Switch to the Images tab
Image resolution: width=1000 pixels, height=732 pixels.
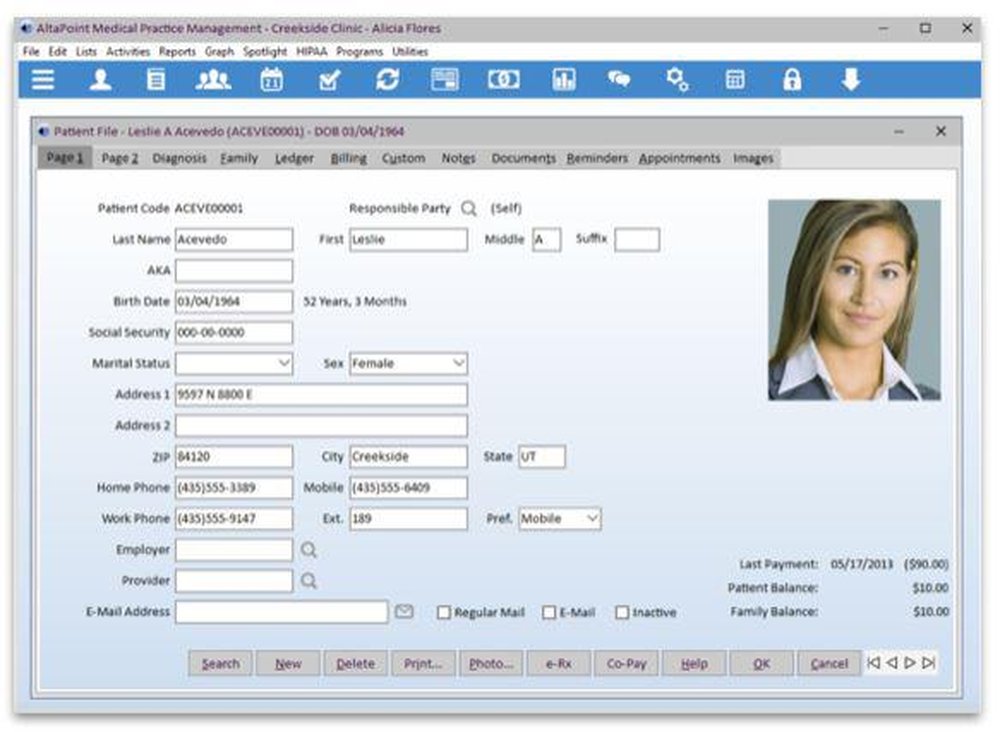tap(753, 158)
